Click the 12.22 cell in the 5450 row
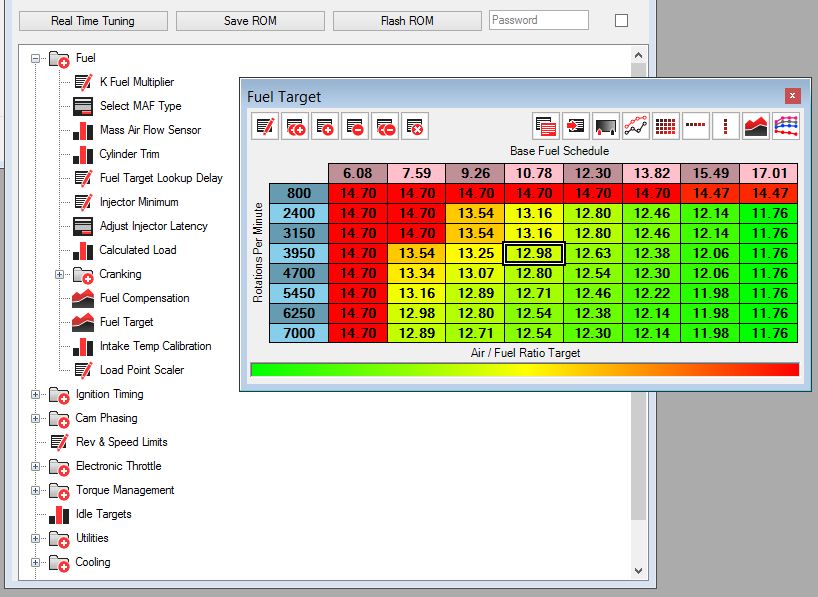Image resolution: width=818 pixels, height=597 pixels. [x=652, y=293]
